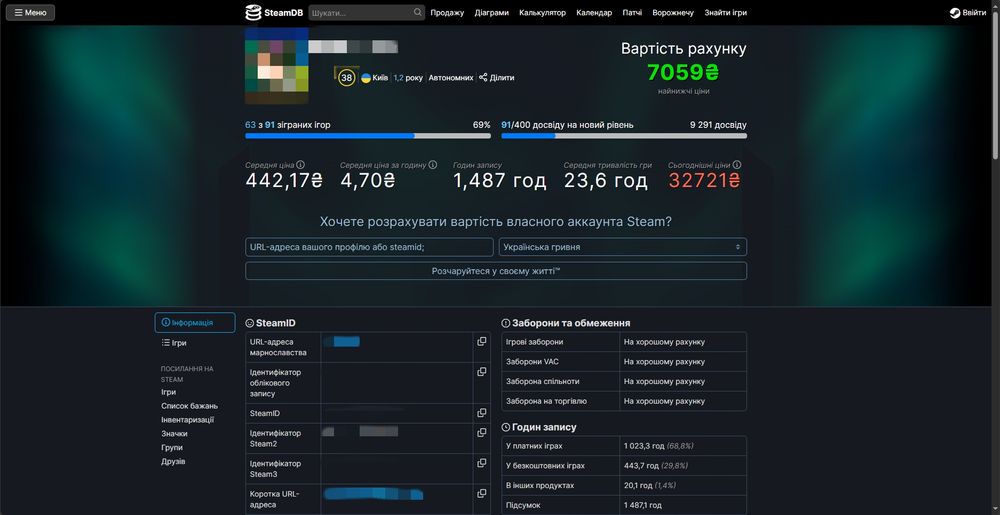Open the Діаграми menu item
Viewport: 1000px width, 515px height.
tap(492, 13)
